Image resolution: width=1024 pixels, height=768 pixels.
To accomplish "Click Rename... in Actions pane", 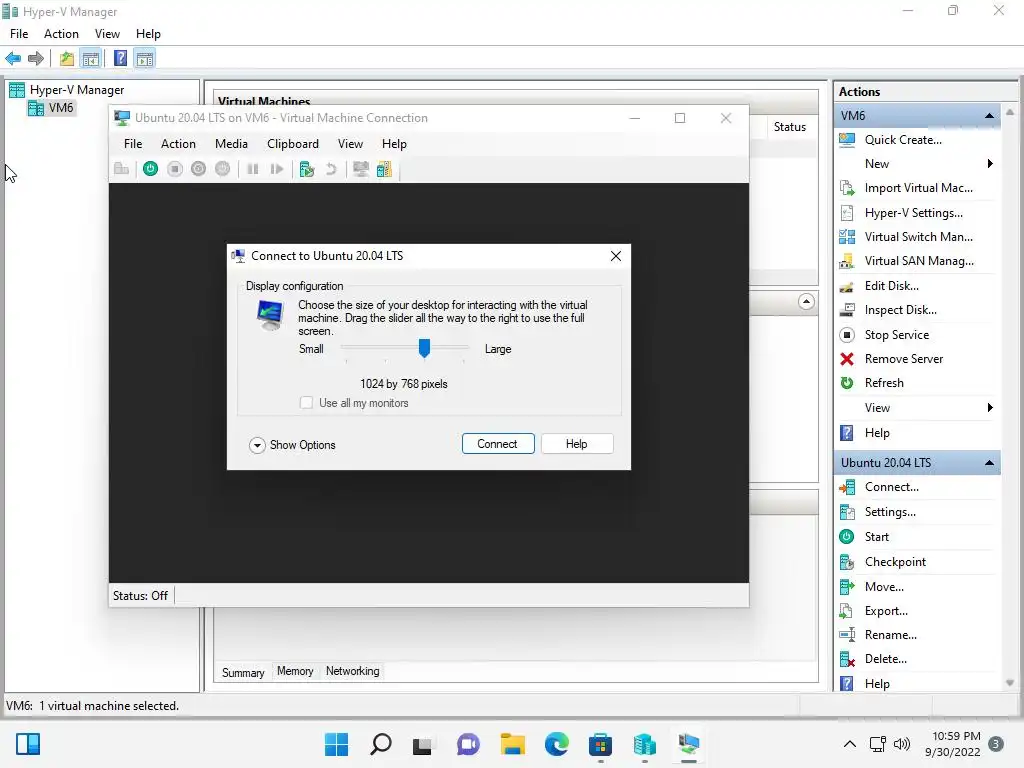I will point(891,635).
